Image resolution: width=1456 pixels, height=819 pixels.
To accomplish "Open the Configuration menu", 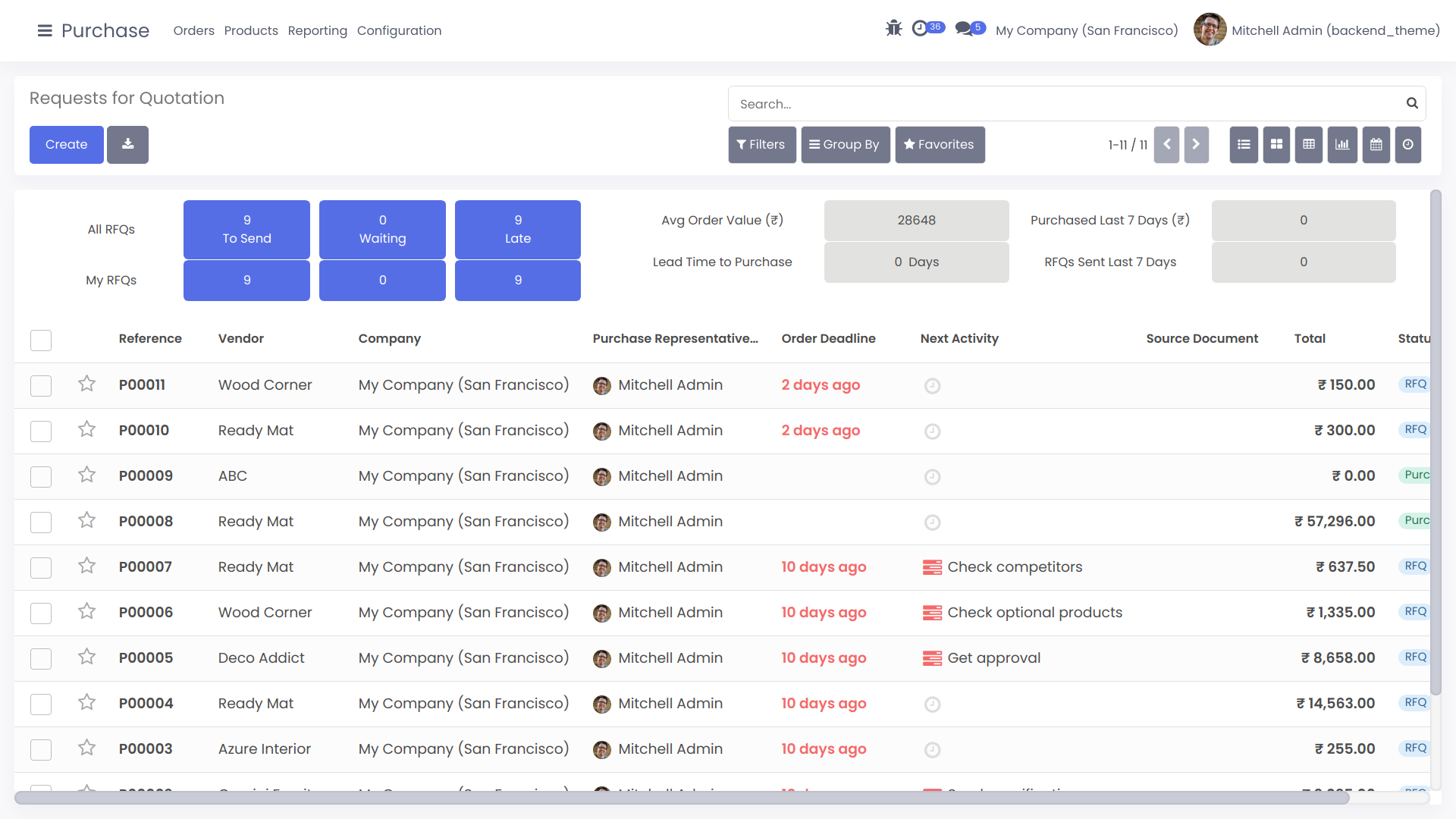I will [399, 30].
